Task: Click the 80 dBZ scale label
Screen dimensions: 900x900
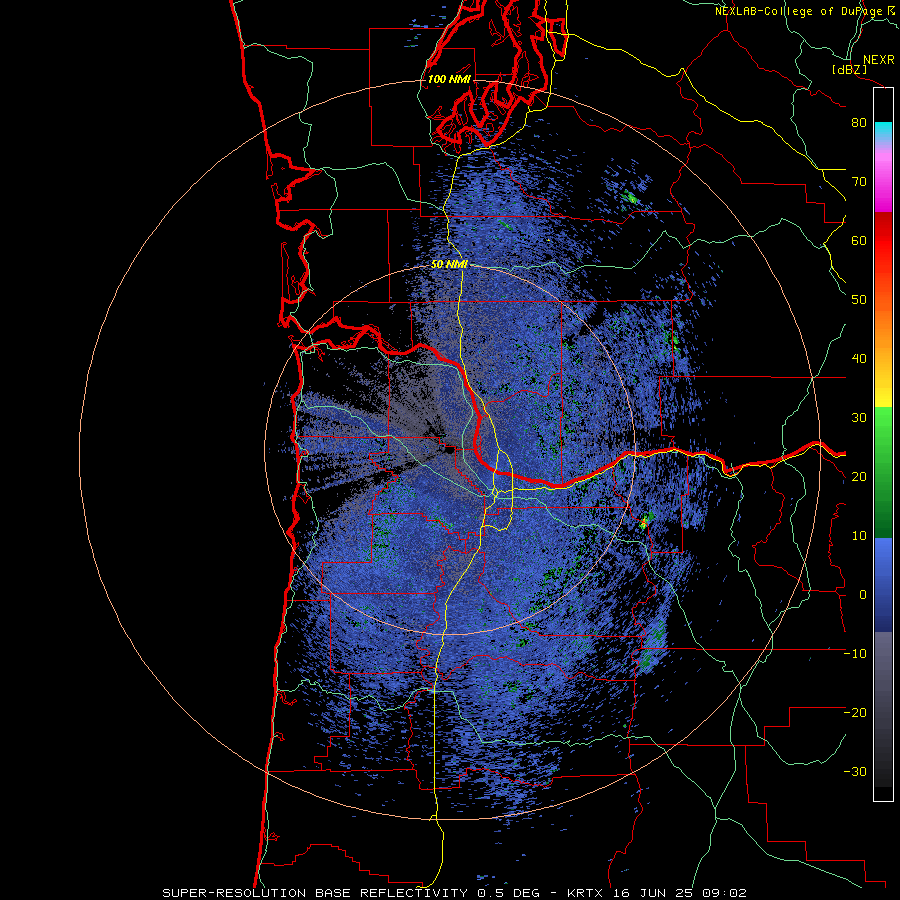Action: pos(859,123)
